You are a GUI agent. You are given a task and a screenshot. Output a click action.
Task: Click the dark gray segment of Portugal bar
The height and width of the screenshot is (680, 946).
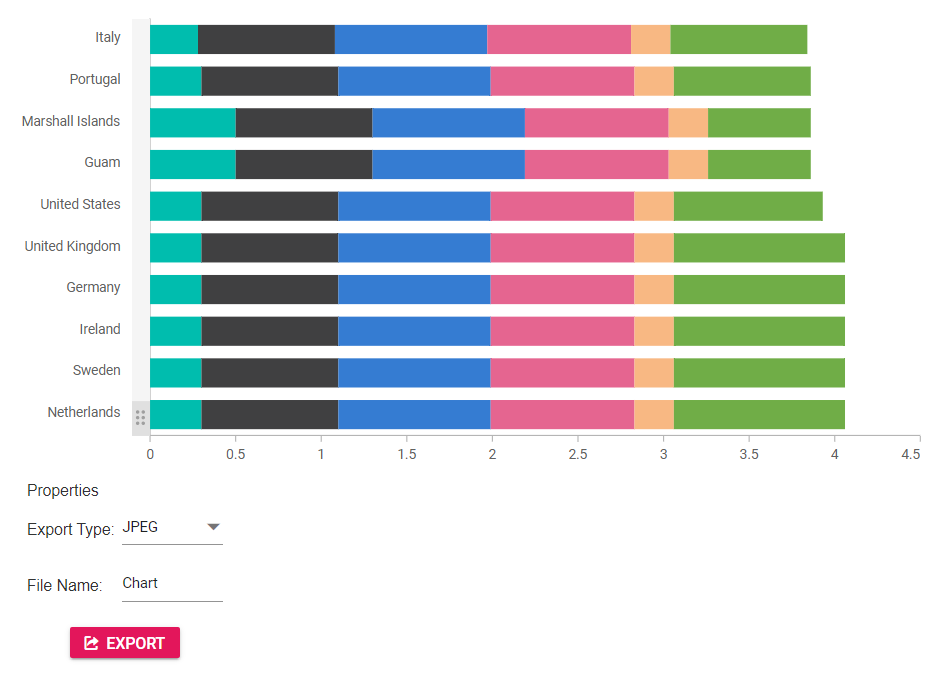[269, 81]
